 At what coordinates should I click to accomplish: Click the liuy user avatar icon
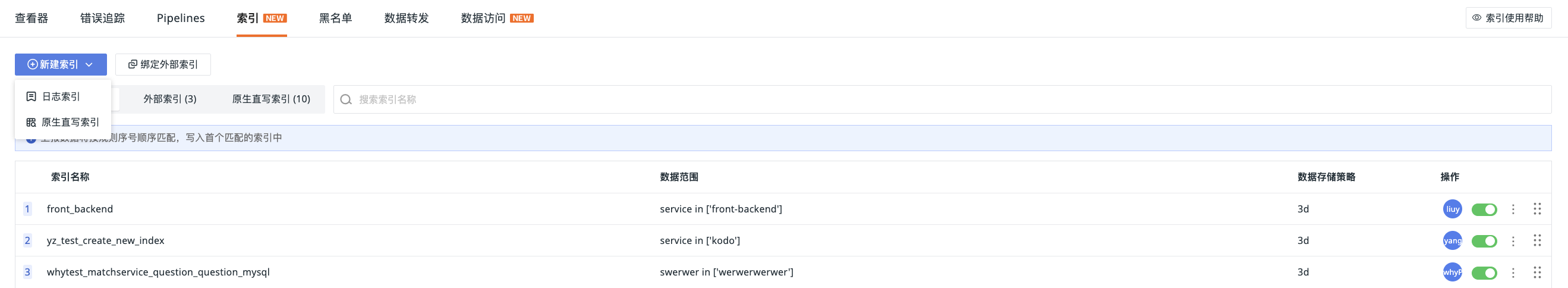[1452, 209]
